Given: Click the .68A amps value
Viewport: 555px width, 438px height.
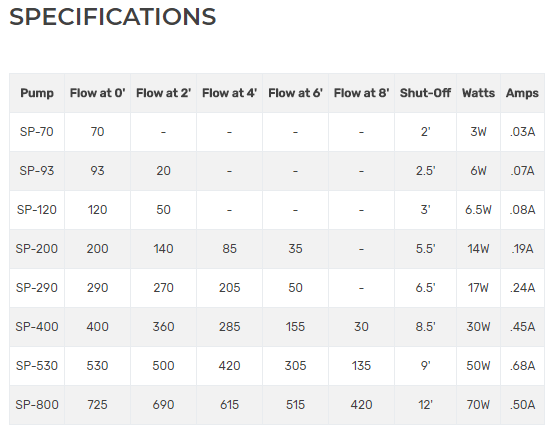Looking at the screenshot, I should pos(522,366).
